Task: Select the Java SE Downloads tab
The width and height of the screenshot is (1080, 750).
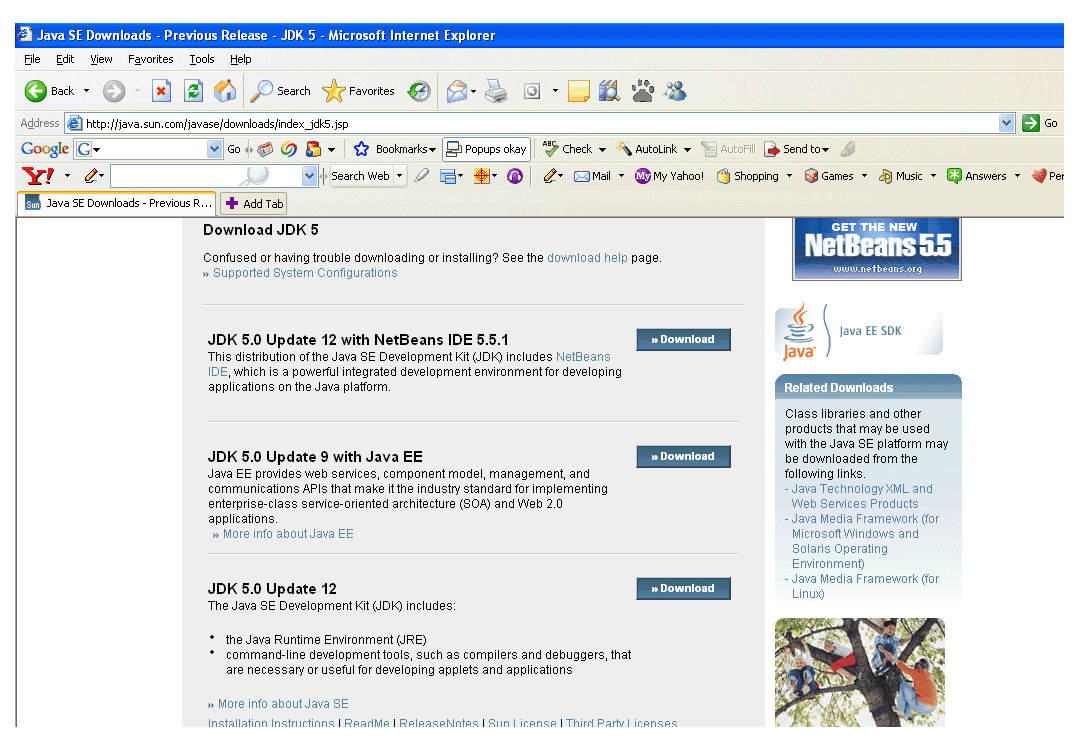Action: pos(117,203)
